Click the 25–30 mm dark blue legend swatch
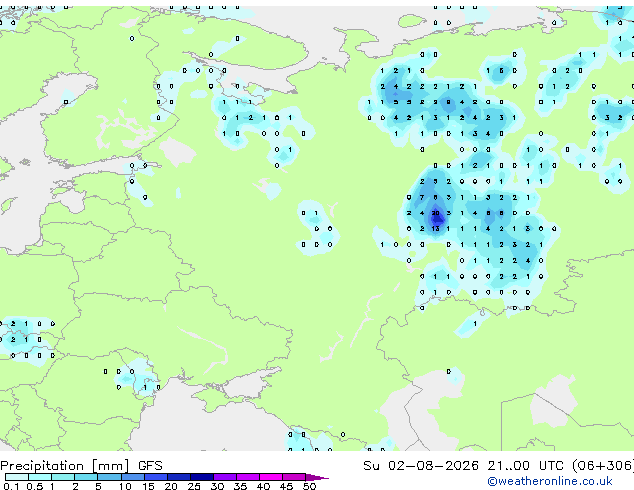The height and width of the screenshot is (490, 634). pyautogui.click(x=202, y=477)
